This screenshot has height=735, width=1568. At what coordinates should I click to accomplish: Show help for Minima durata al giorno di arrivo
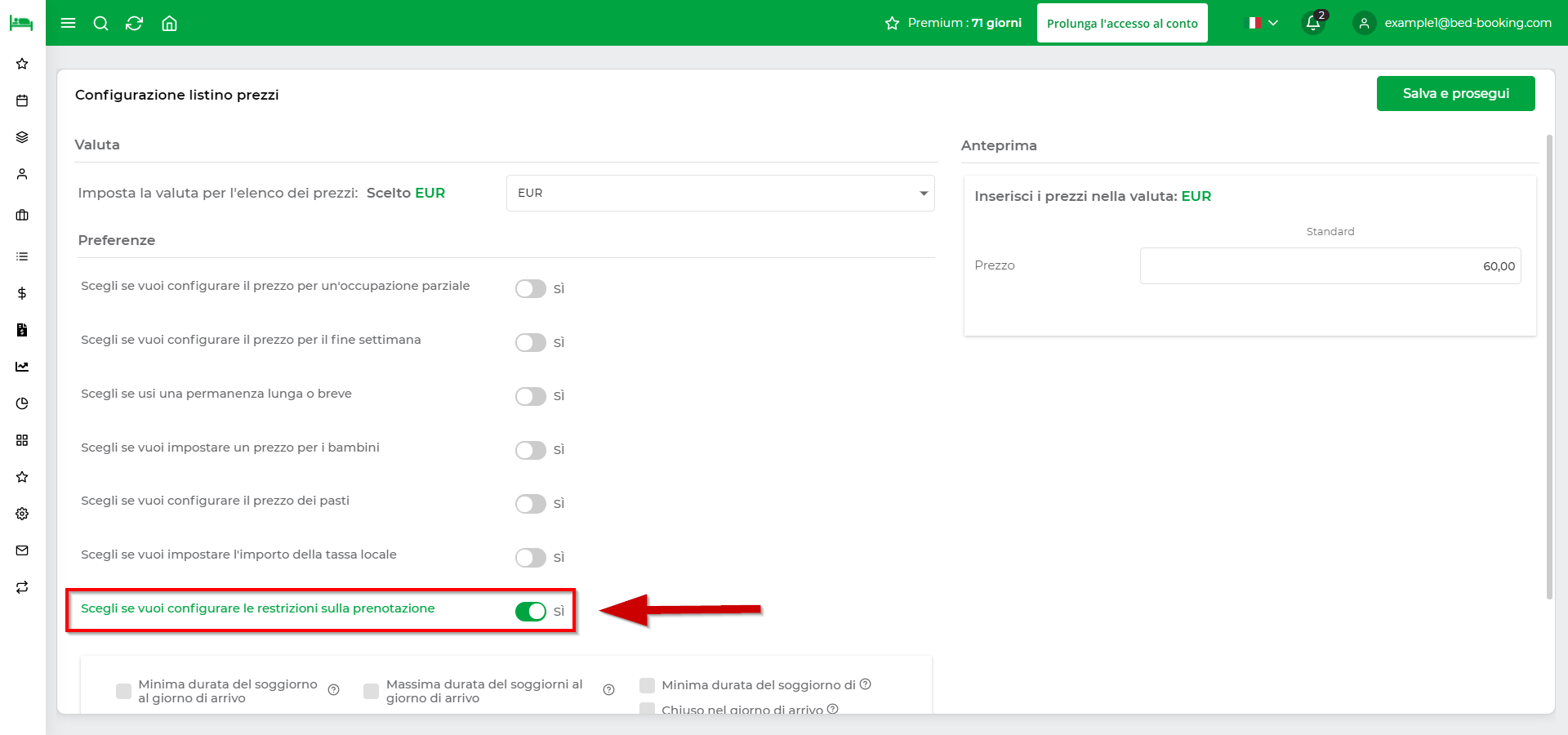tap(333, 690)
